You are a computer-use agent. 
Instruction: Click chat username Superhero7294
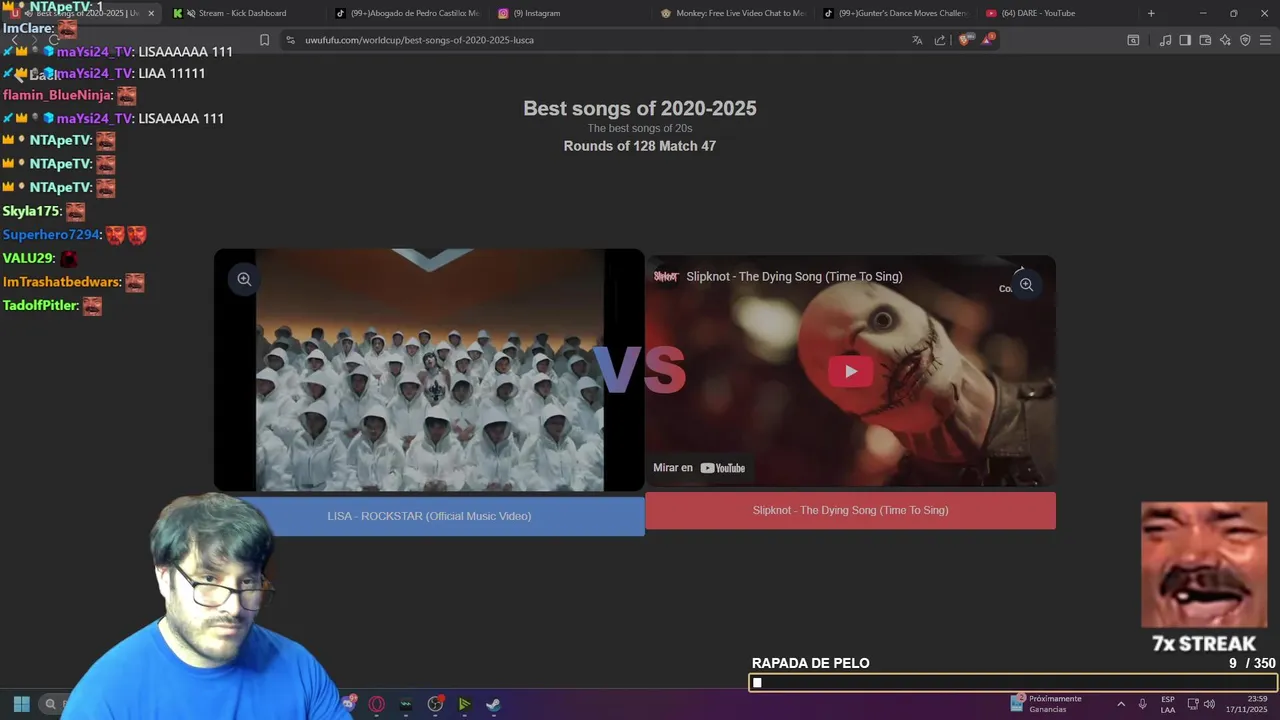point(52,235)
